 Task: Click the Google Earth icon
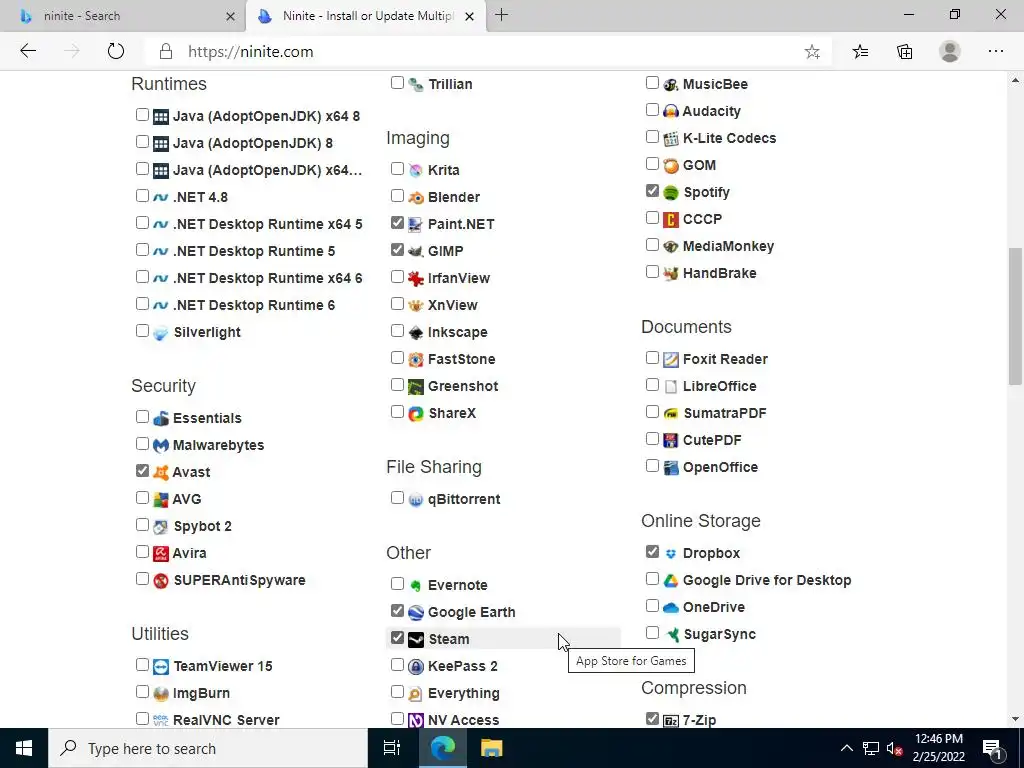[415, 613]
